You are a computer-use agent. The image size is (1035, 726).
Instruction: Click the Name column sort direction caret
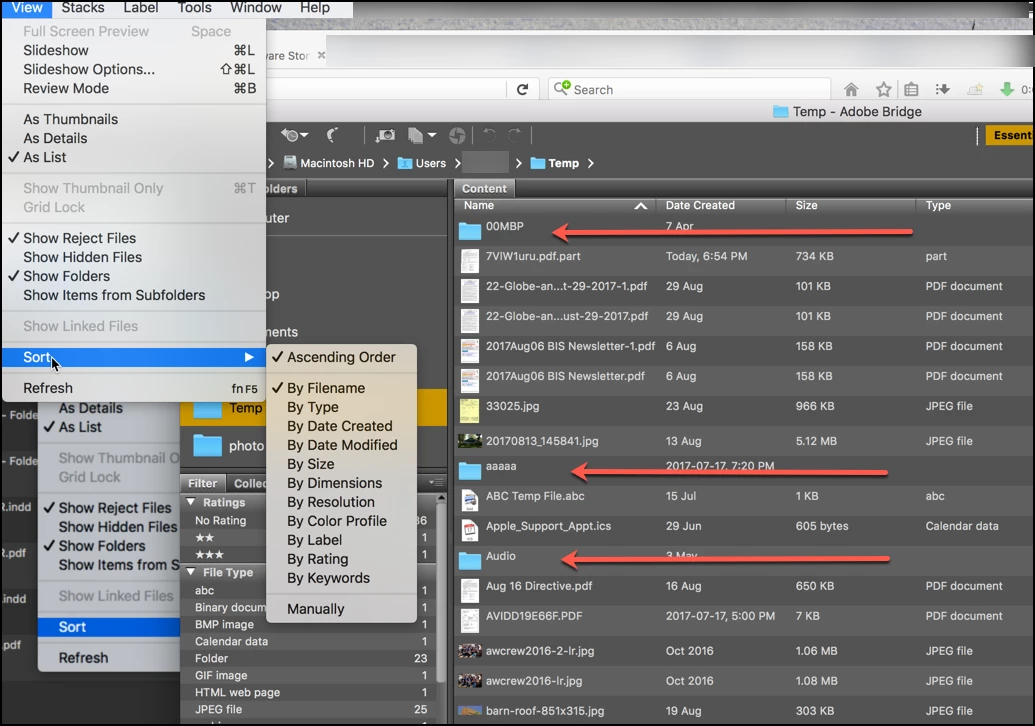coord(640,206)
